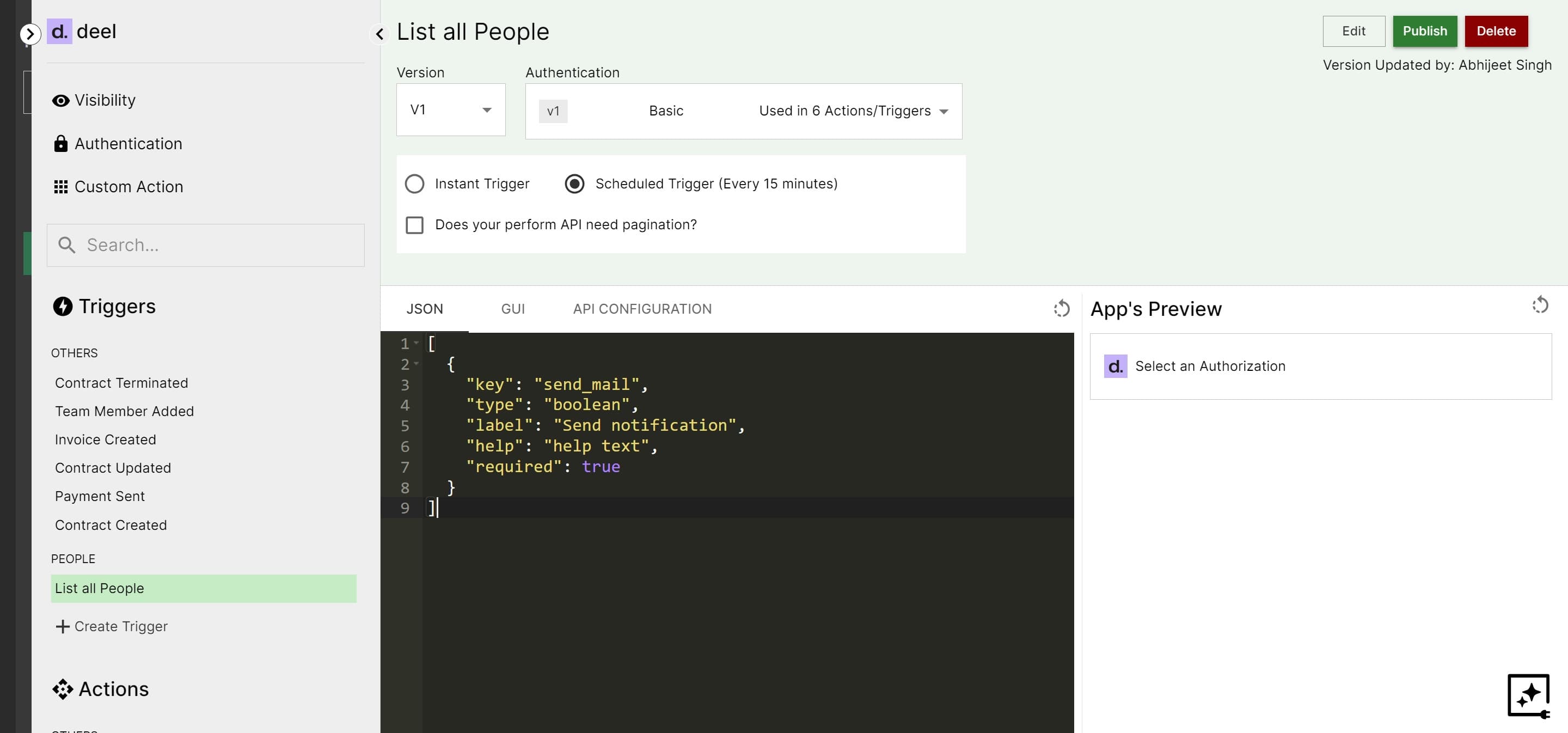Open Payment Sent trigger

coord(100,496)
